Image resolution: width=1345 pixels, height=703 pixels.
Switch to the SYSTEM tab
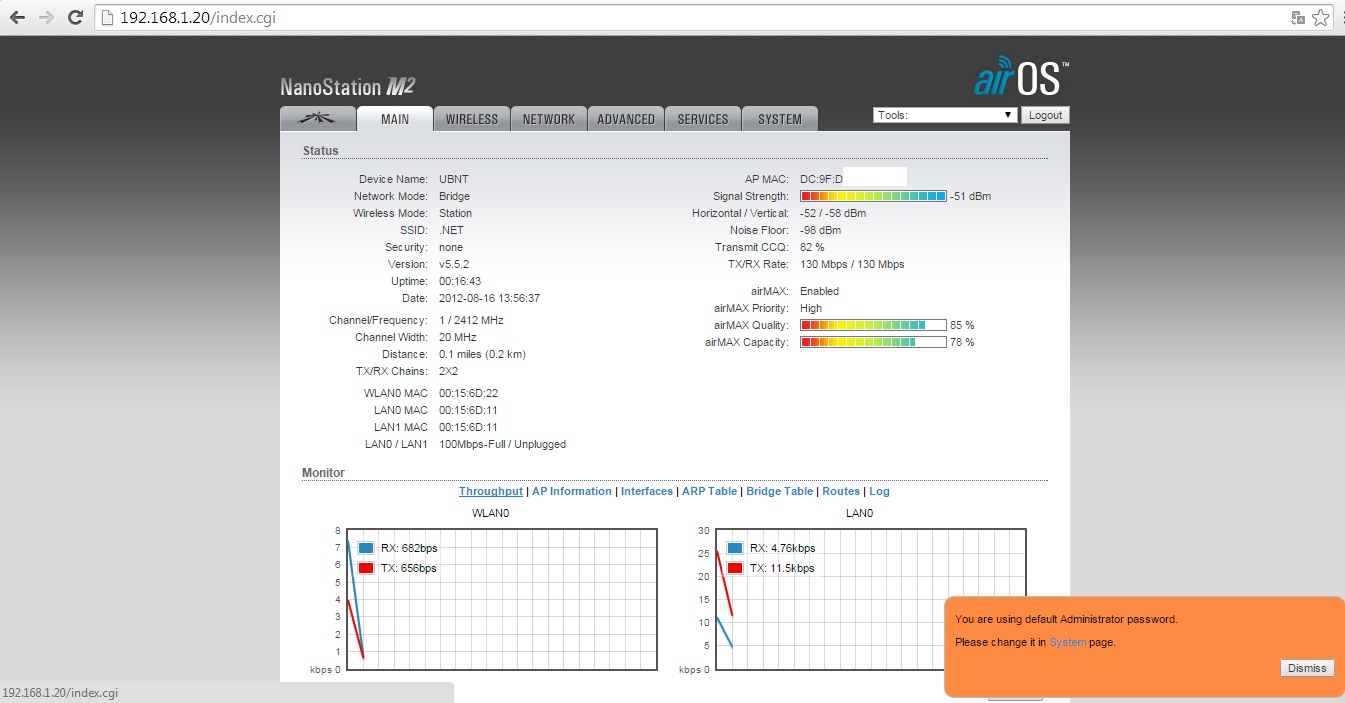pyautogui.click(x=780, y=119)
